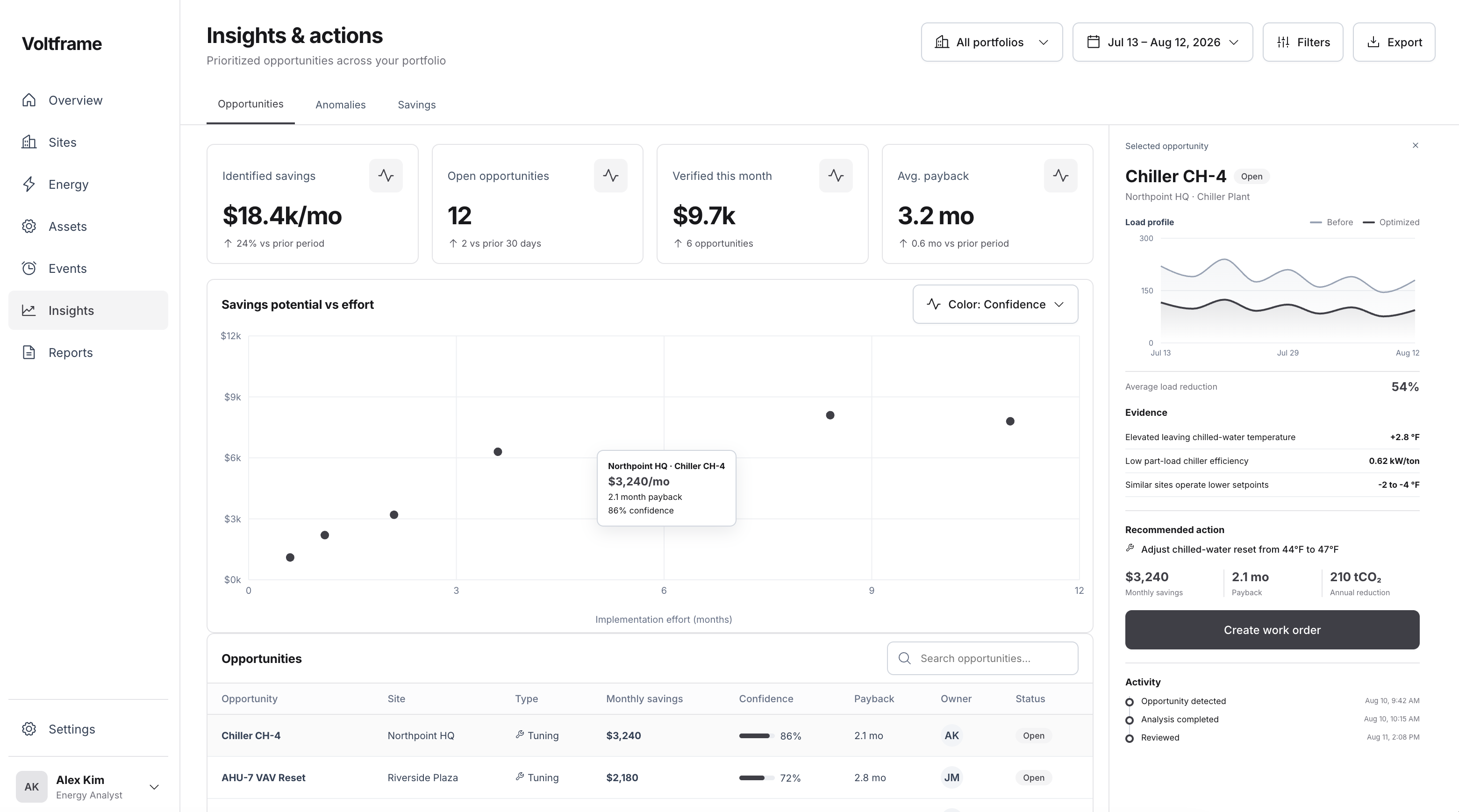
Task: Select Insights in the sidebar
Action: click(88, 310)
